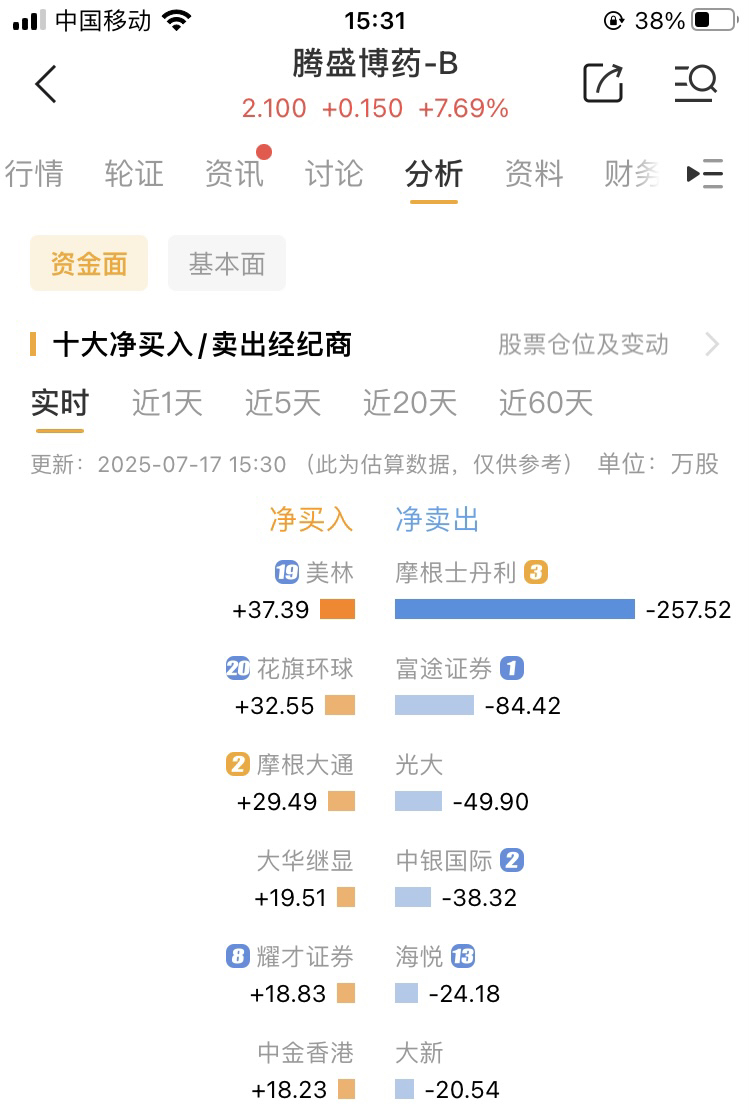The width and height of the screenshot is (750, 1116).
Task: Expand the tab list menu icon
Action: pyautogui.click(x=704, y=174)
